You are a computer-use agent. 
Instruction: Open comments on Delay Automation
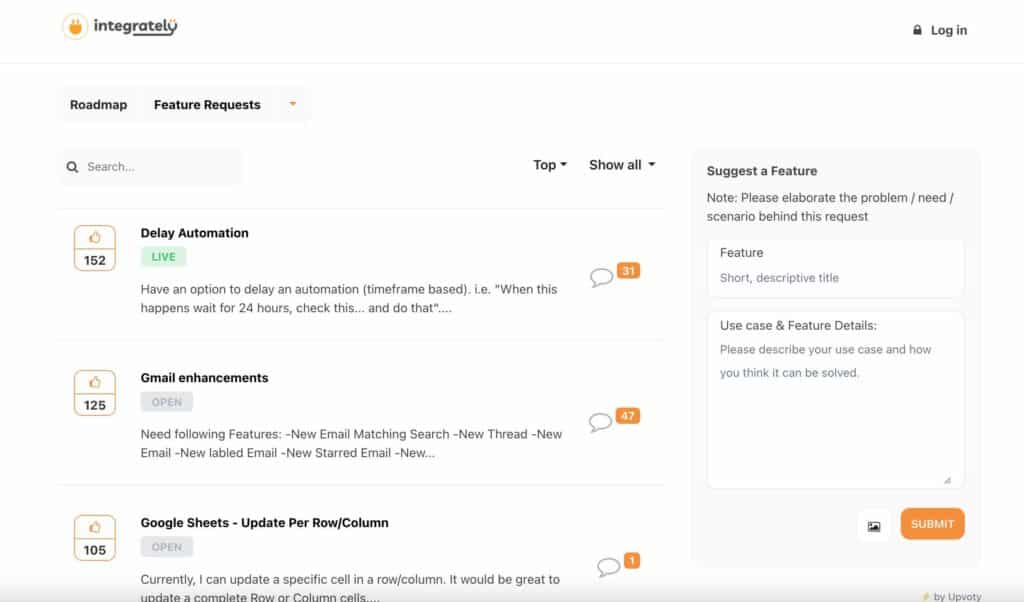point(602,277)
